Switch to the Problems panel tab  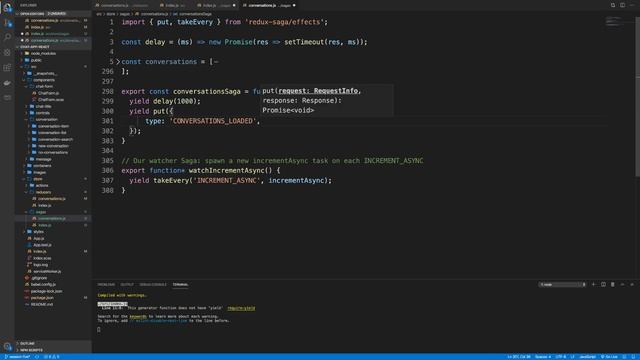pyautogui.click(x=106, y=284)
